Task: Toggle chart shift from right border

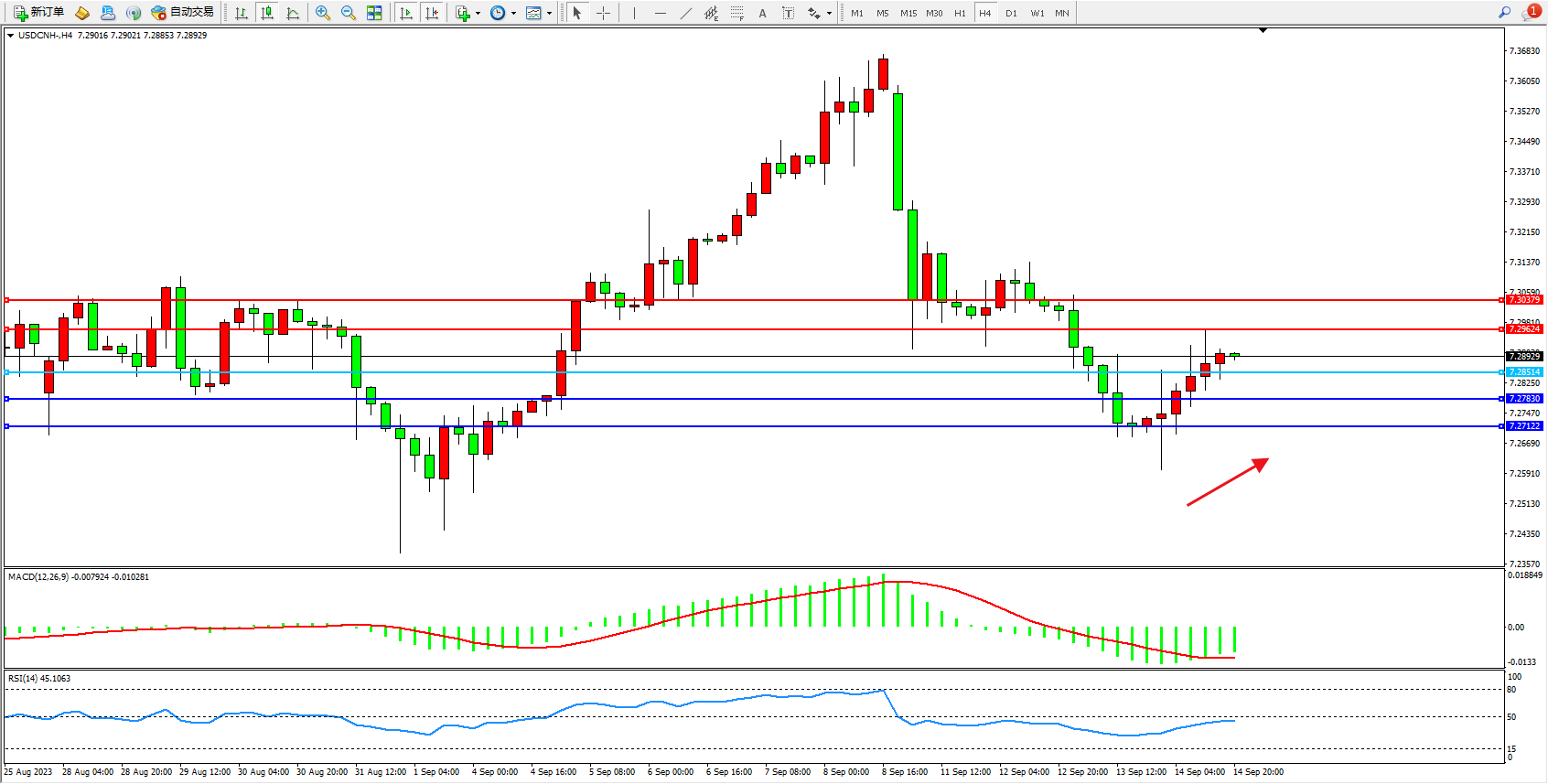Action: coord(432,13)
